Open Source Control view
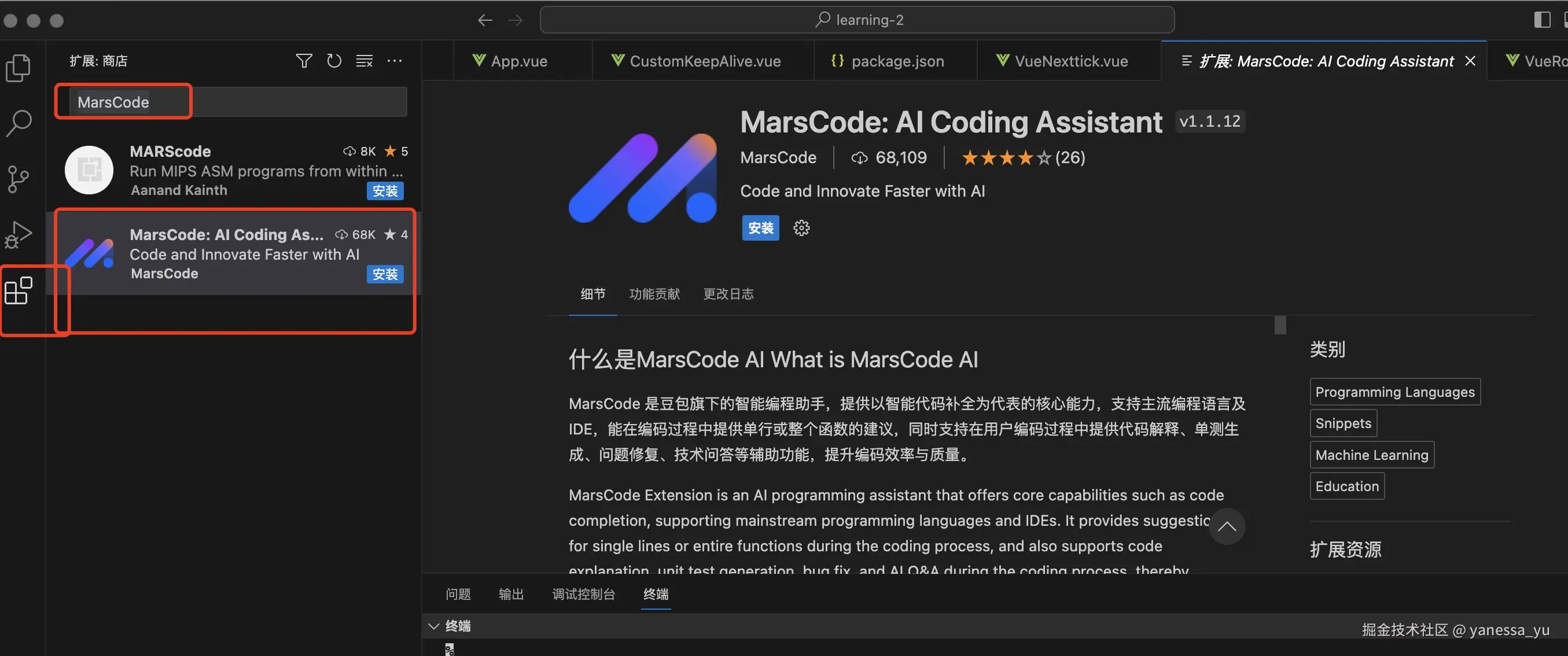Viewport: 1568px width, 656px height. point(19,179)
